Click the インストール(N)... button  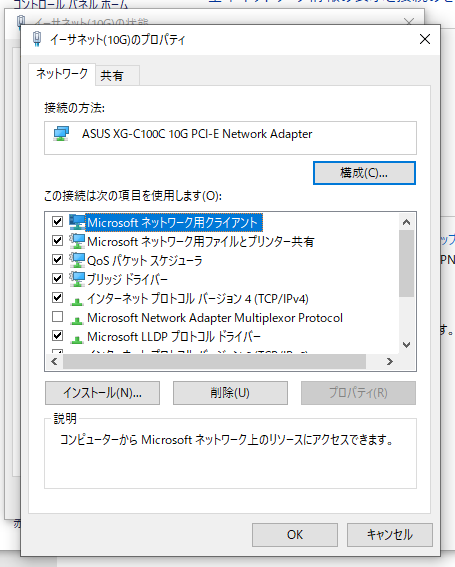[102, 393]
